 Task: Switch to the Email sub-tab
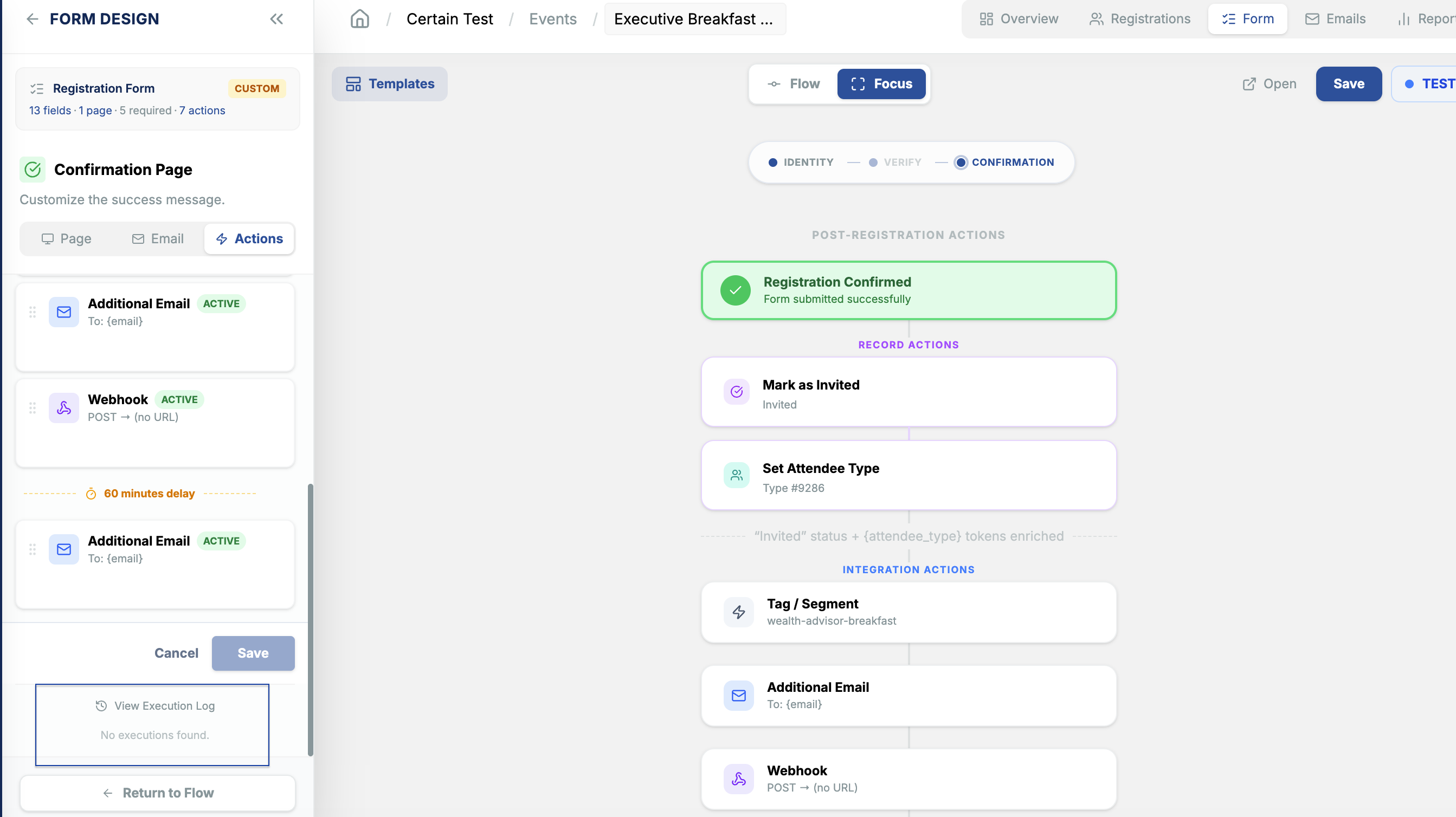tap(158, 238)
